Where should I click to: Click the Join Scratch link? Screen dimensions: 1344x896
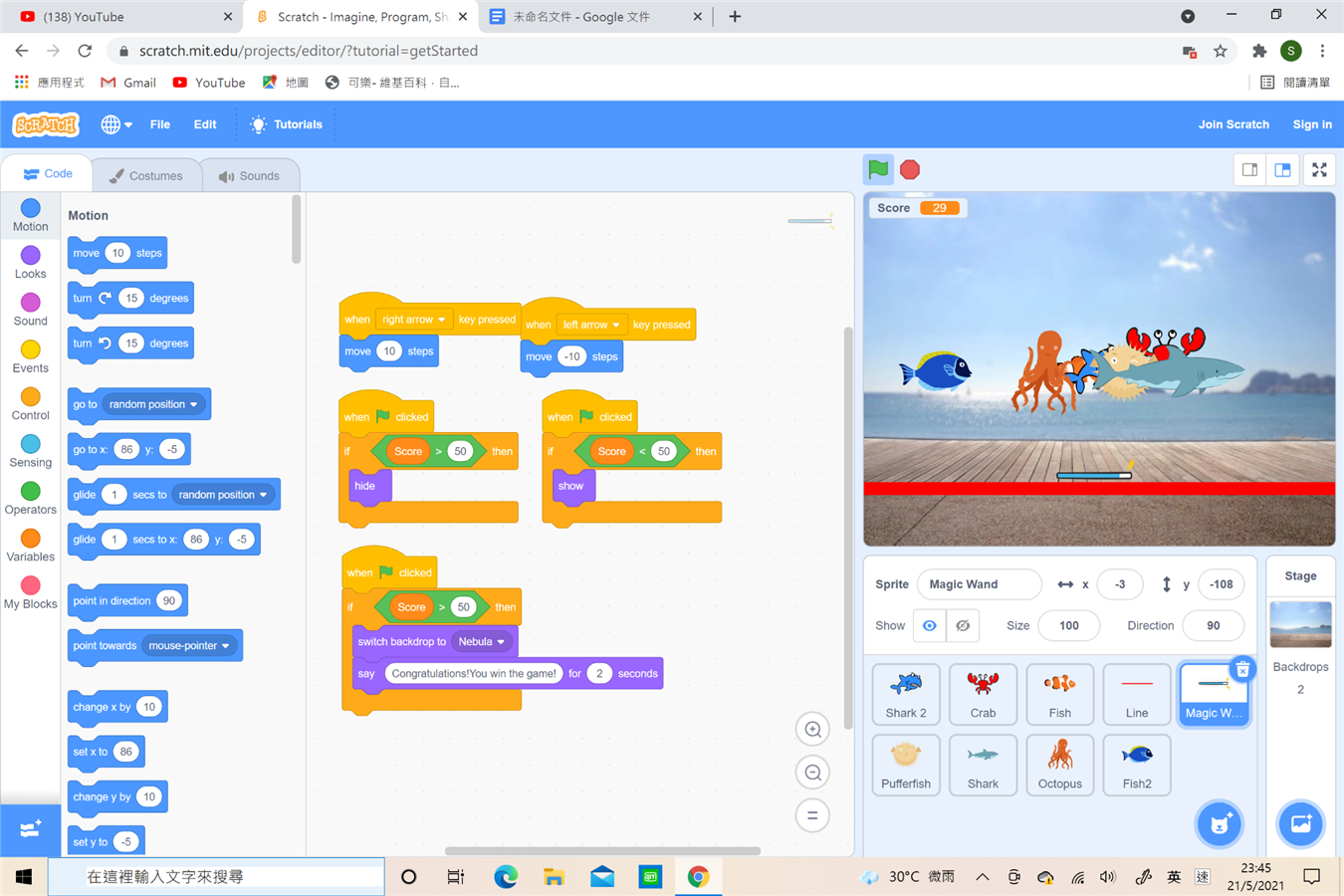[1232, 124]
